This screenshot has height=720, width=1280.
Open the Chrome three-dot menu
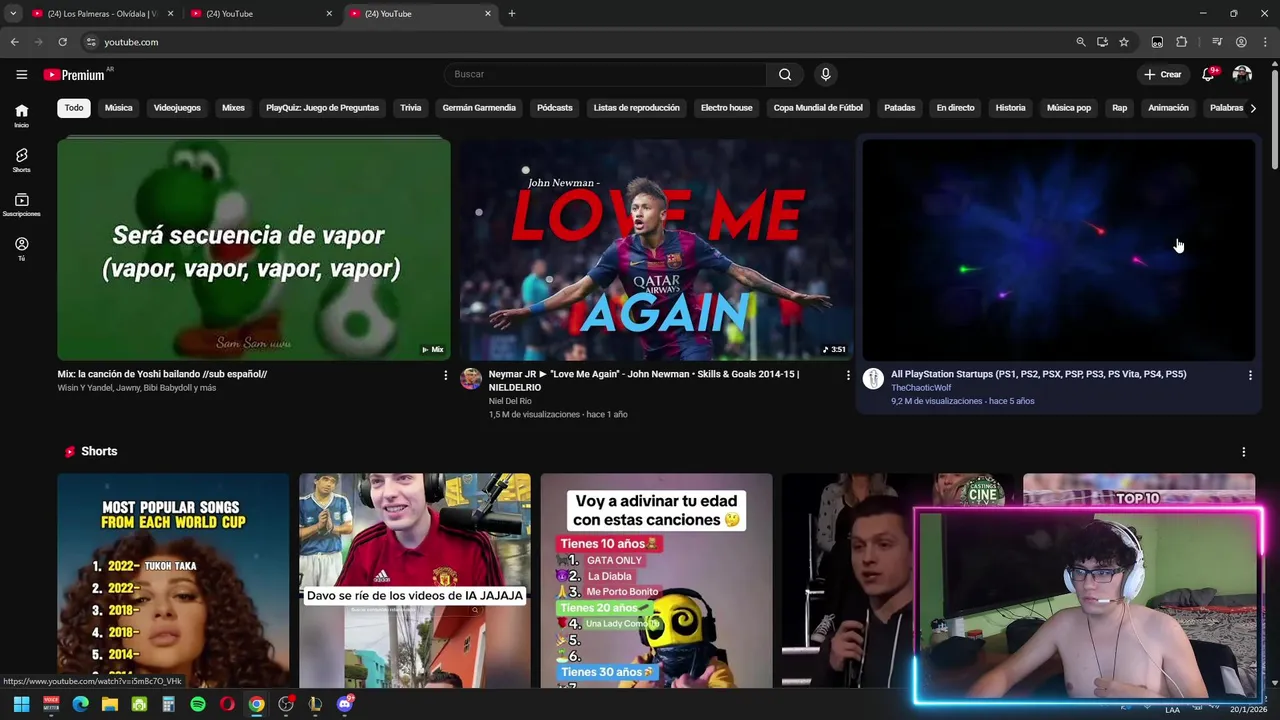pos(1266,42)
